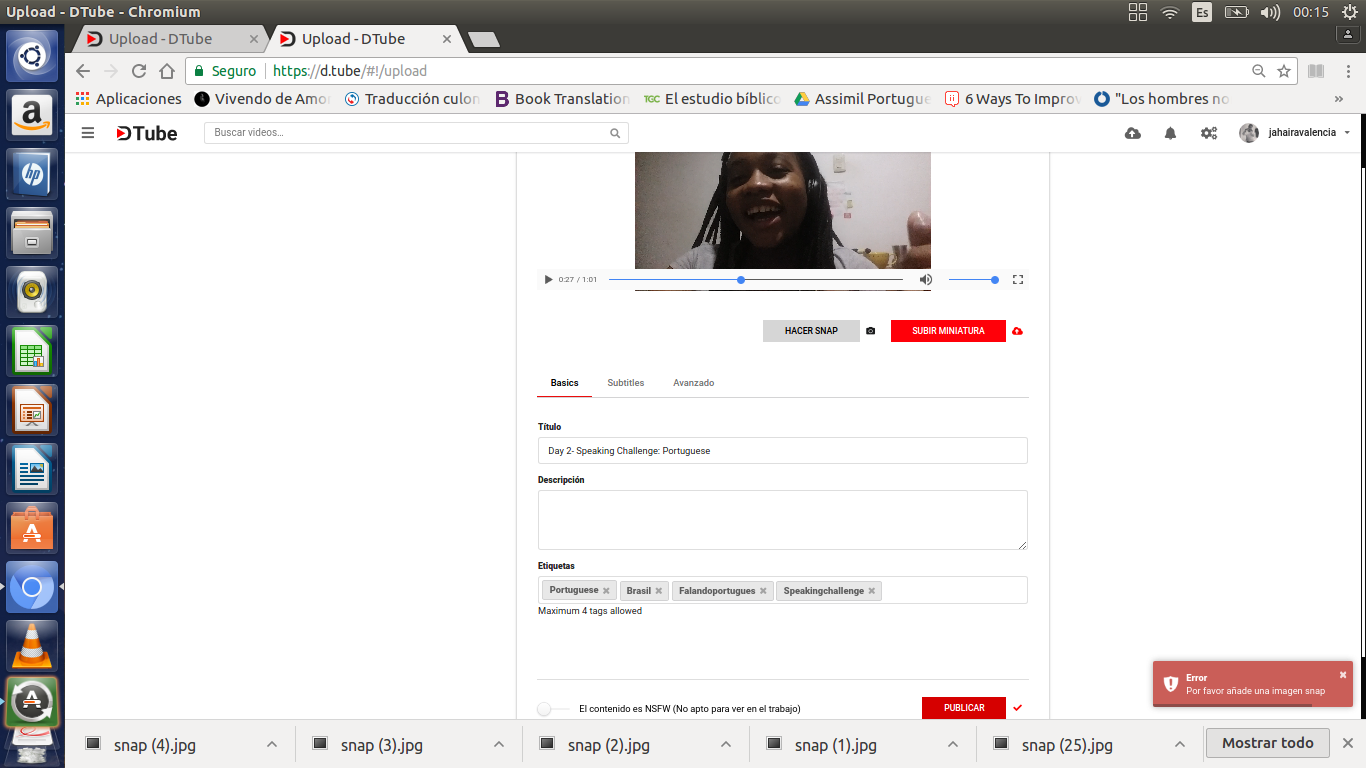
Task: Expand options for snap (2).jpg download
Action: [x=726, y=745]
